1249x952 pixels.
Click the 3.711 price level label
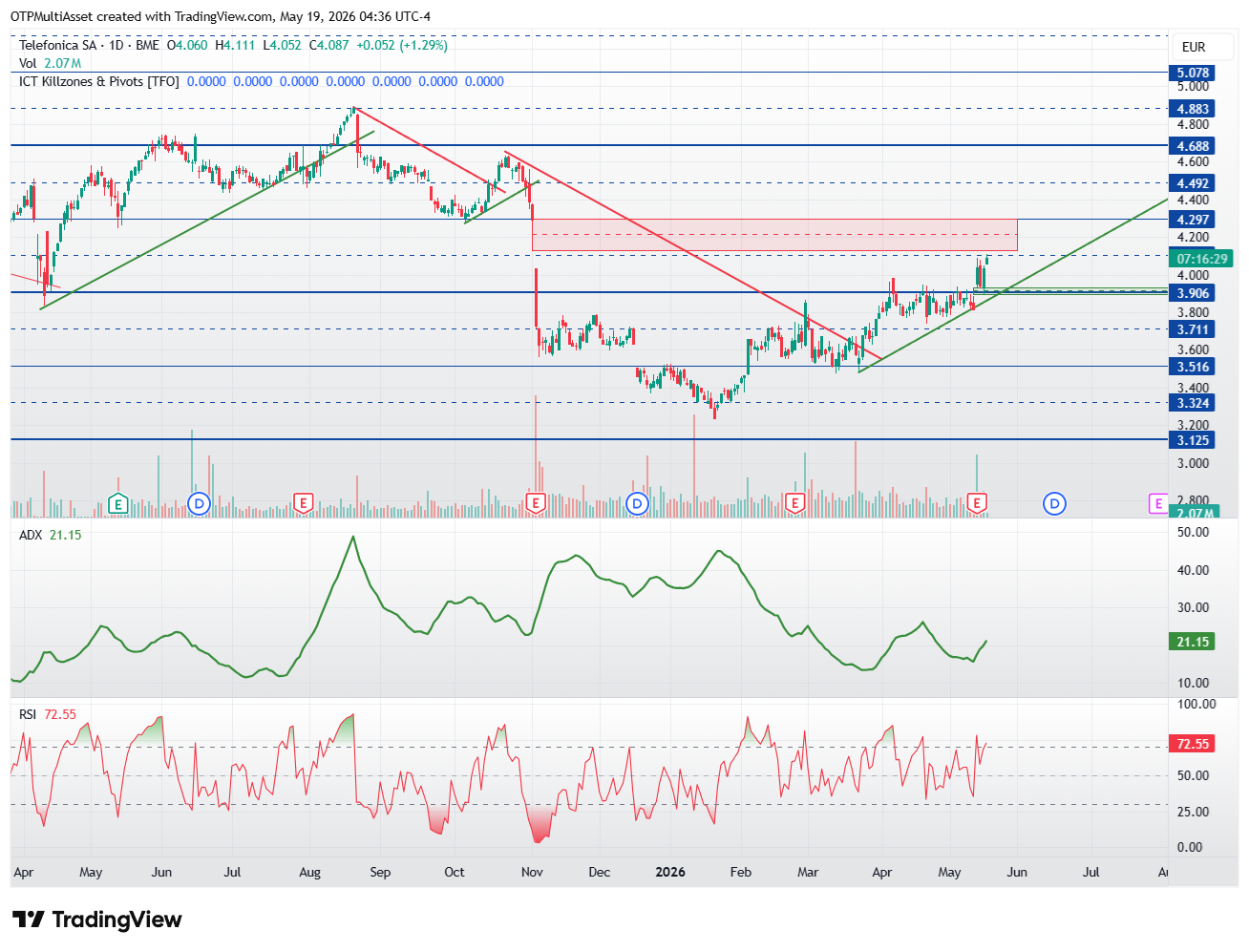click(1193, 329)
